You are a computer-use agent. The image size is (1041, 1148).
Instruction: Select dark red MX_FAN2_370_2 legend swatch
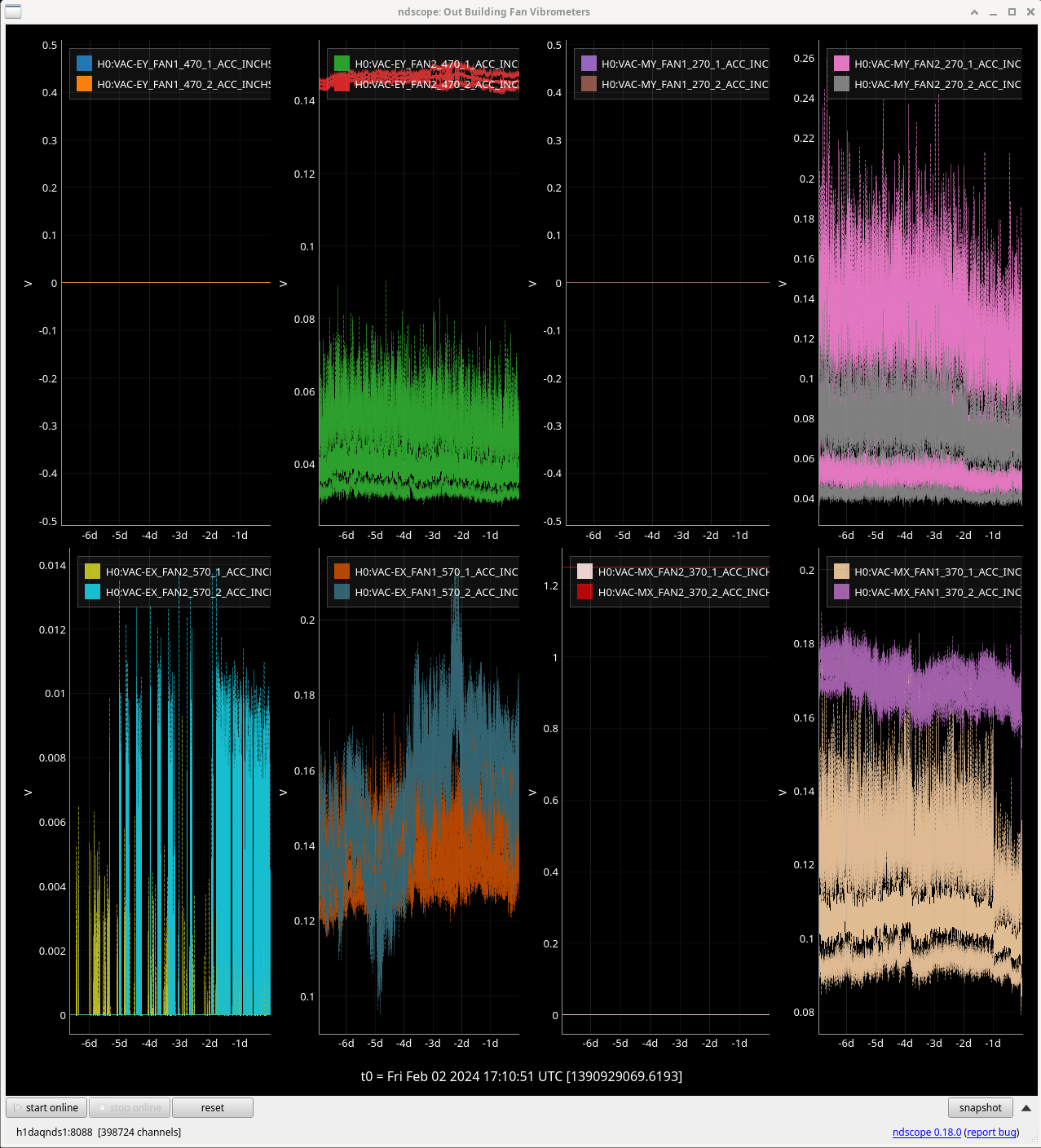584,592
